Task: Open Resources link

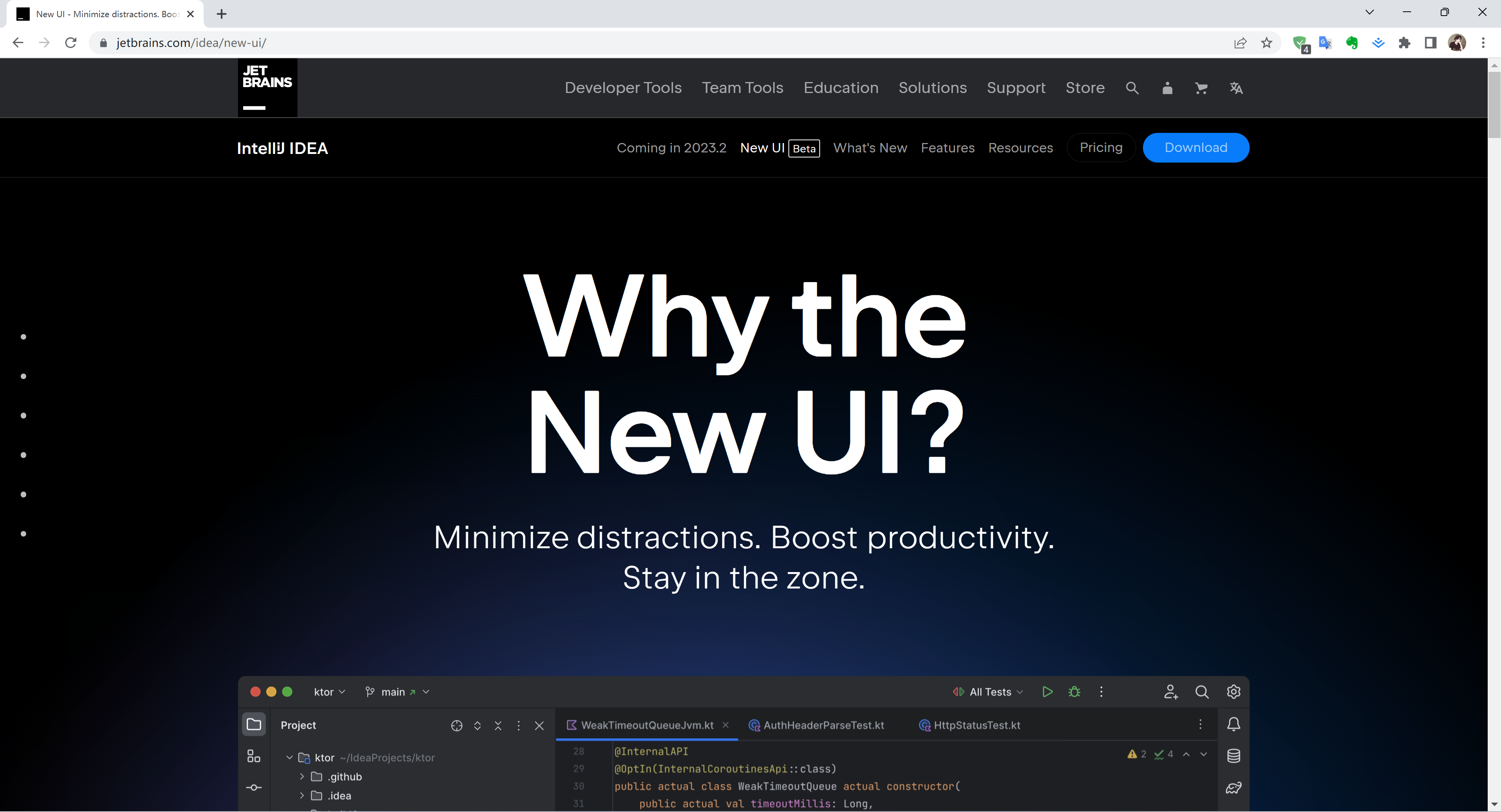Action: point(1020,148)
